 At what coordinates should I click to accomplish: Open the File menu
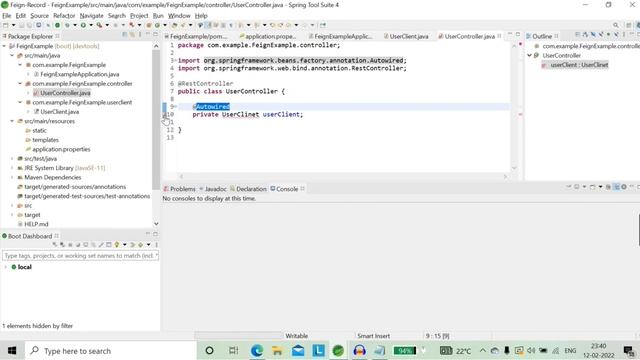pyautogui.click(x=7, y=16)
